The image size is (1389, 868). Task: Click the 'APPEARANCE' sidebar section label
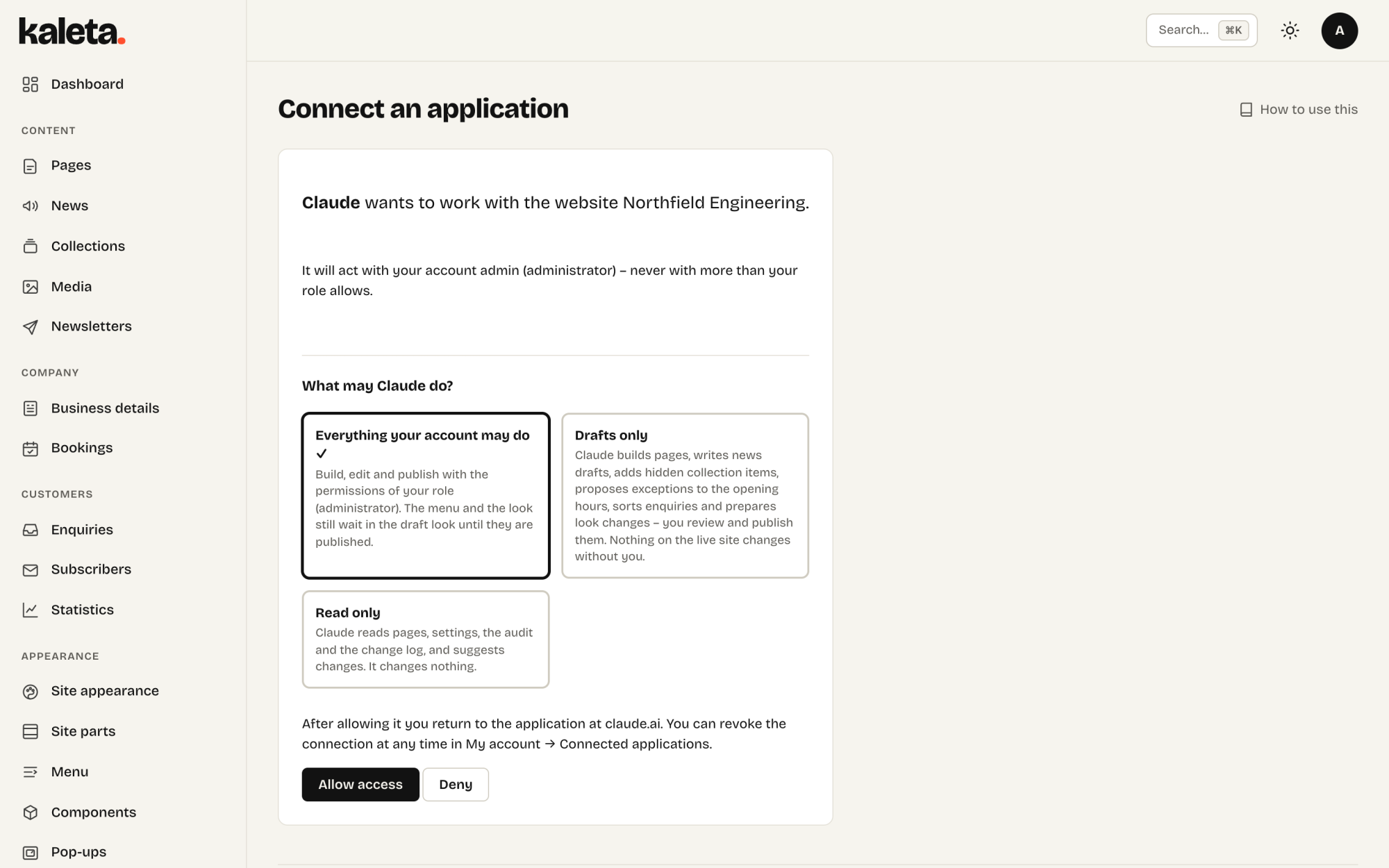click(x=60, y=656)
